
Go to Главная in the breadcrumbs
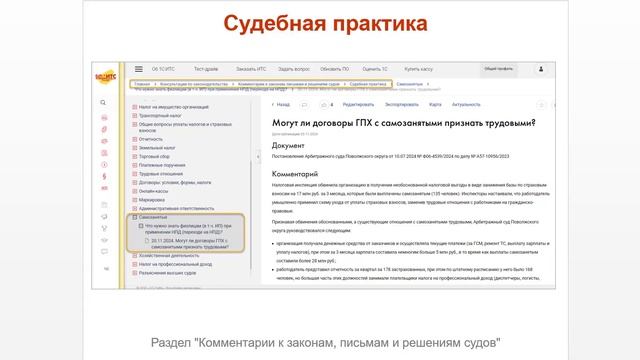coord(142,84)
